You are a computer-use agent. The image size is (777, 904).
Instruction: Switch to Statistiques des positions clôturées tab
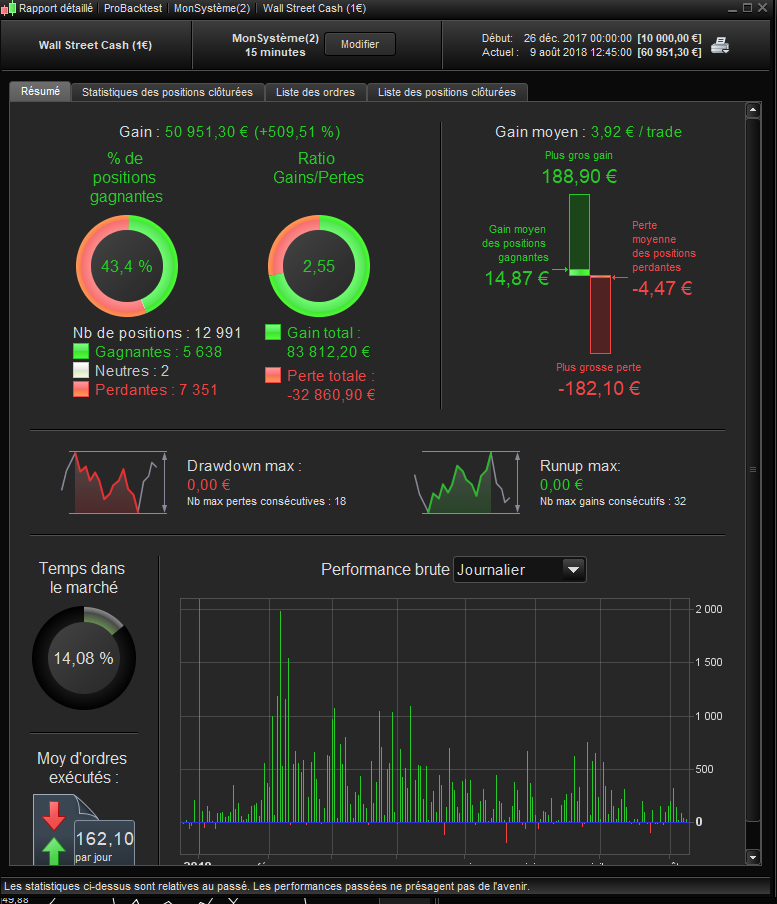(167, 92)
